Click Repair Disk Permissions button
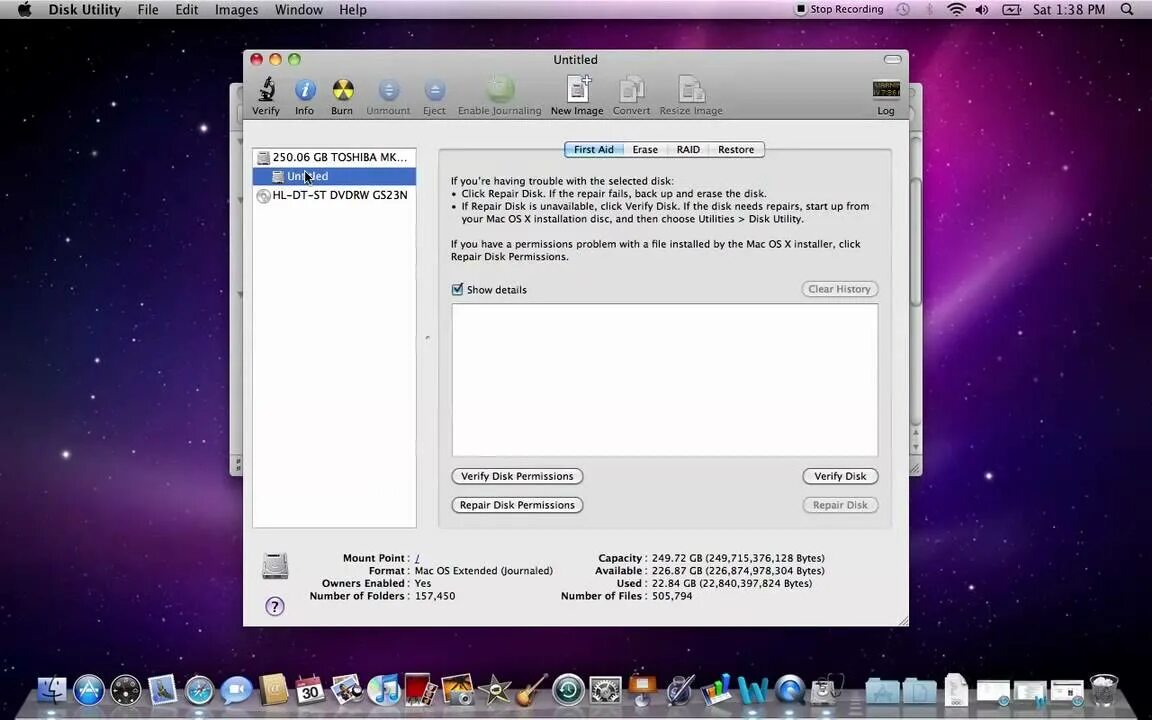Image resolution: width=1152 pixels, height=720 pixels. [x=517, y=505]
